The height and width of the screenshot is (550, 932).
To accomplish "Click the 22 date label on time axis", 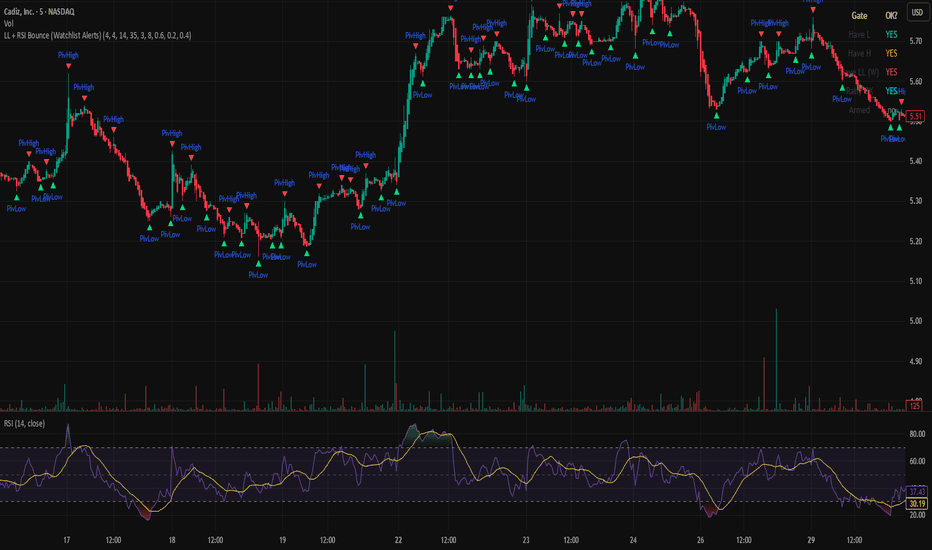I will click(x=398, y=540).
